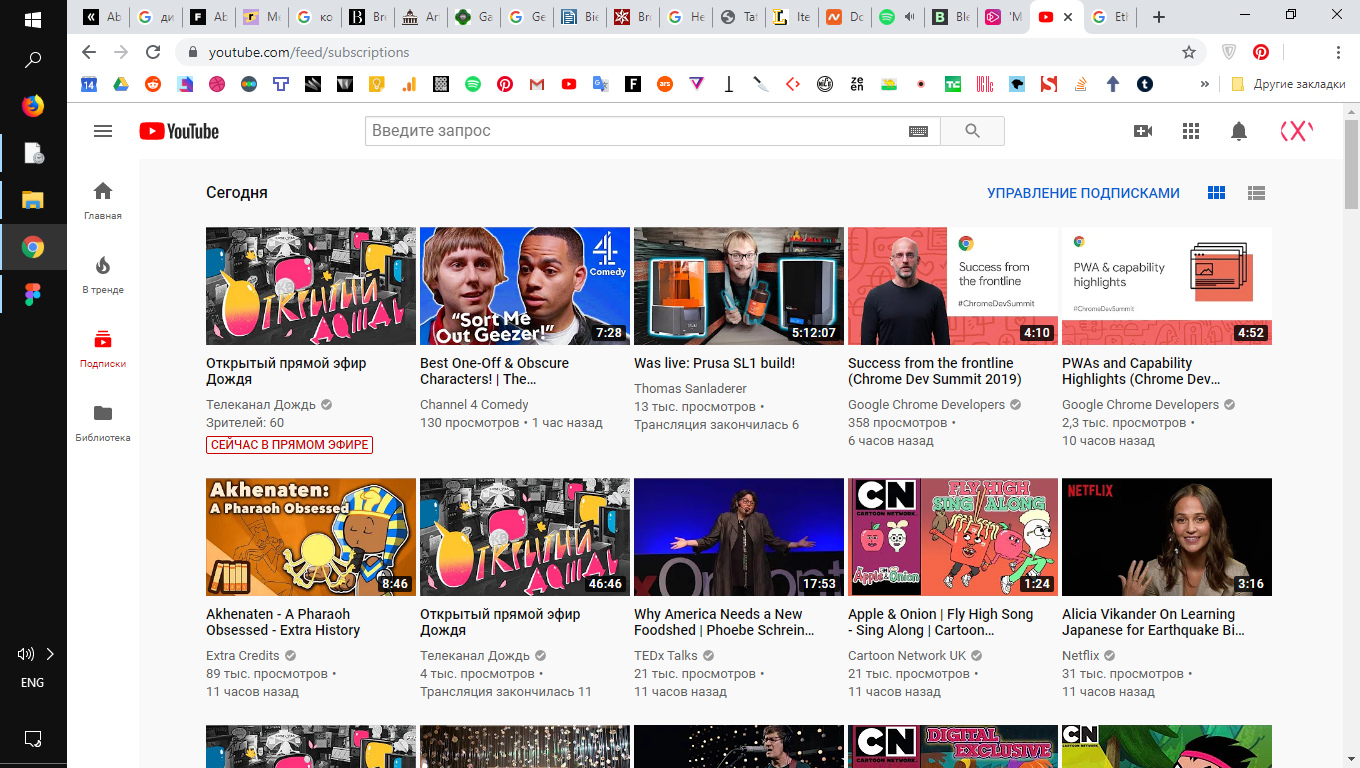Switch to the last tab labeled 'Eth'

[1110, 17]
